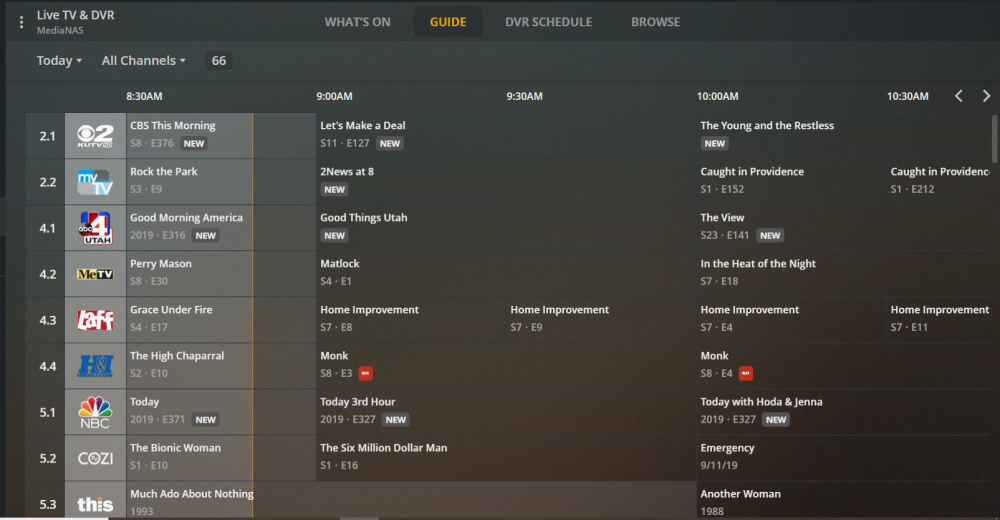This screenshot has height=520, width=1000.
Task: Select the MyTV channel 2.2 logo
Action: point(95,182)
